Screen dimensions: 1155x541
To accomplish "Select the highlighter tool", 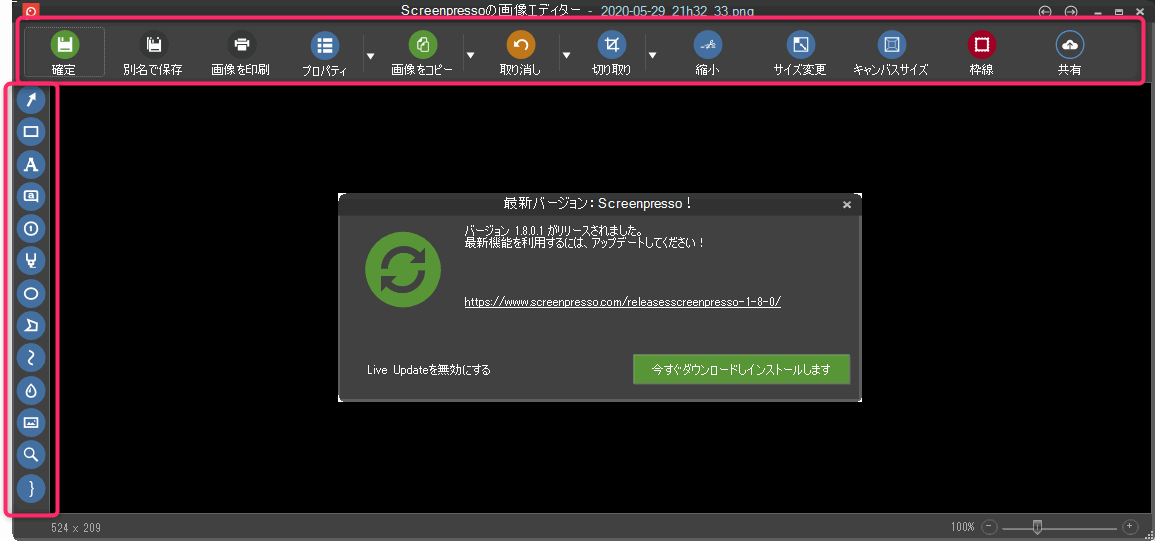I will [x=31, y=262].
